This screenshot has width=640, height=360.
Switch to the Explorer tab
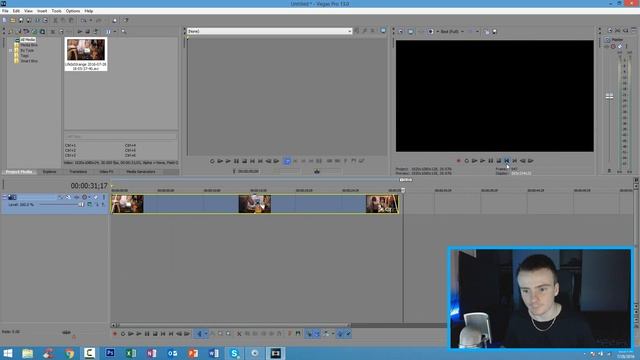pos(49,172)
